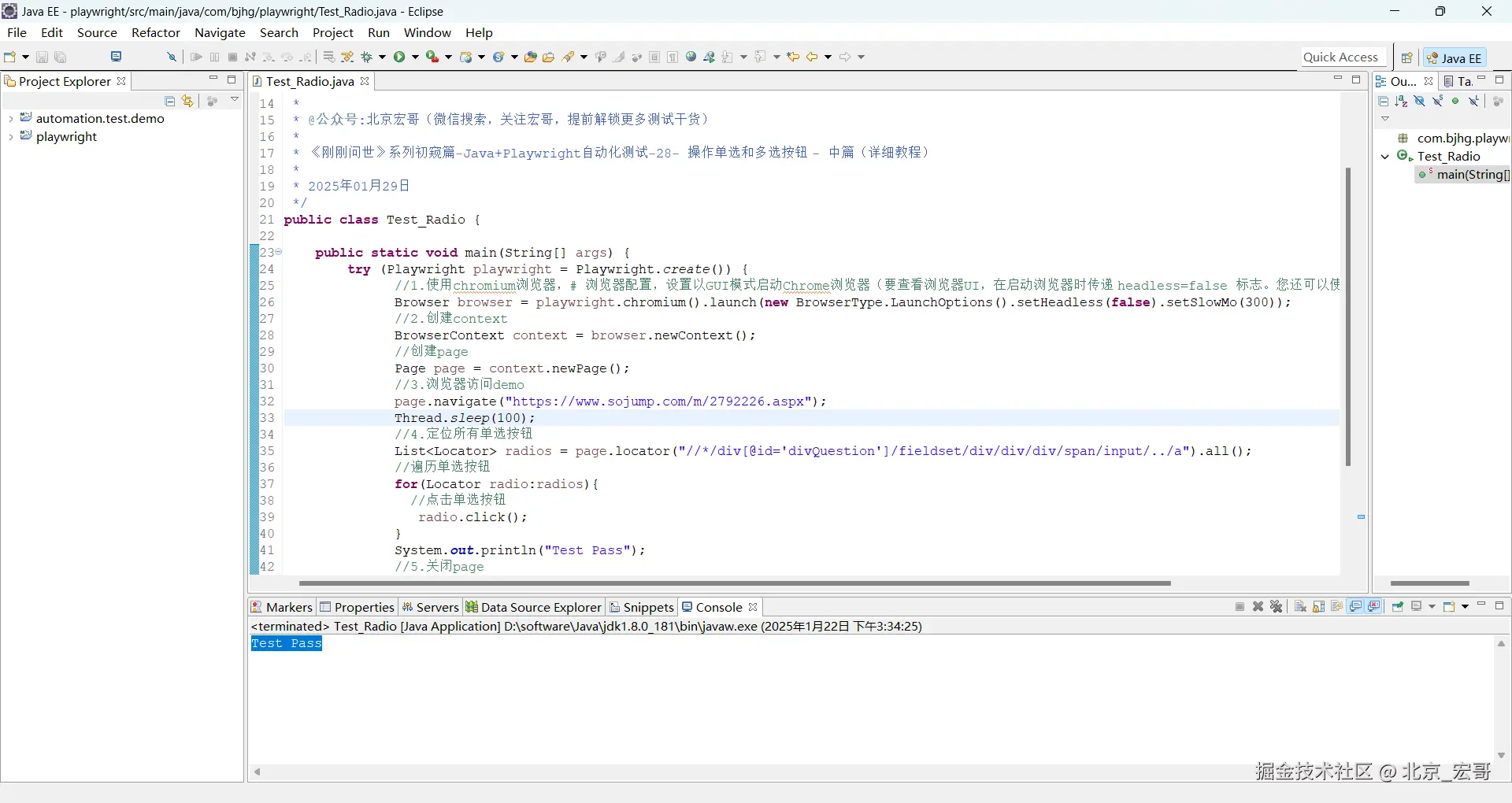Open the Run button dropdown arrow
Screen dimensions: 1512x803
[415, 57]
